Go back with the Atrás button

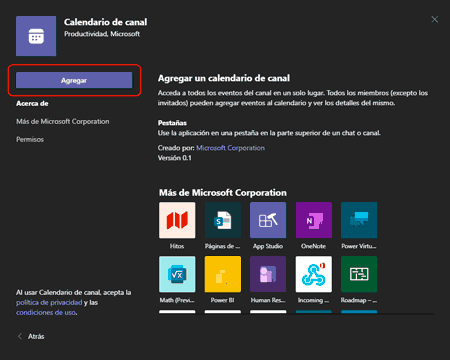tap(31, 336)
